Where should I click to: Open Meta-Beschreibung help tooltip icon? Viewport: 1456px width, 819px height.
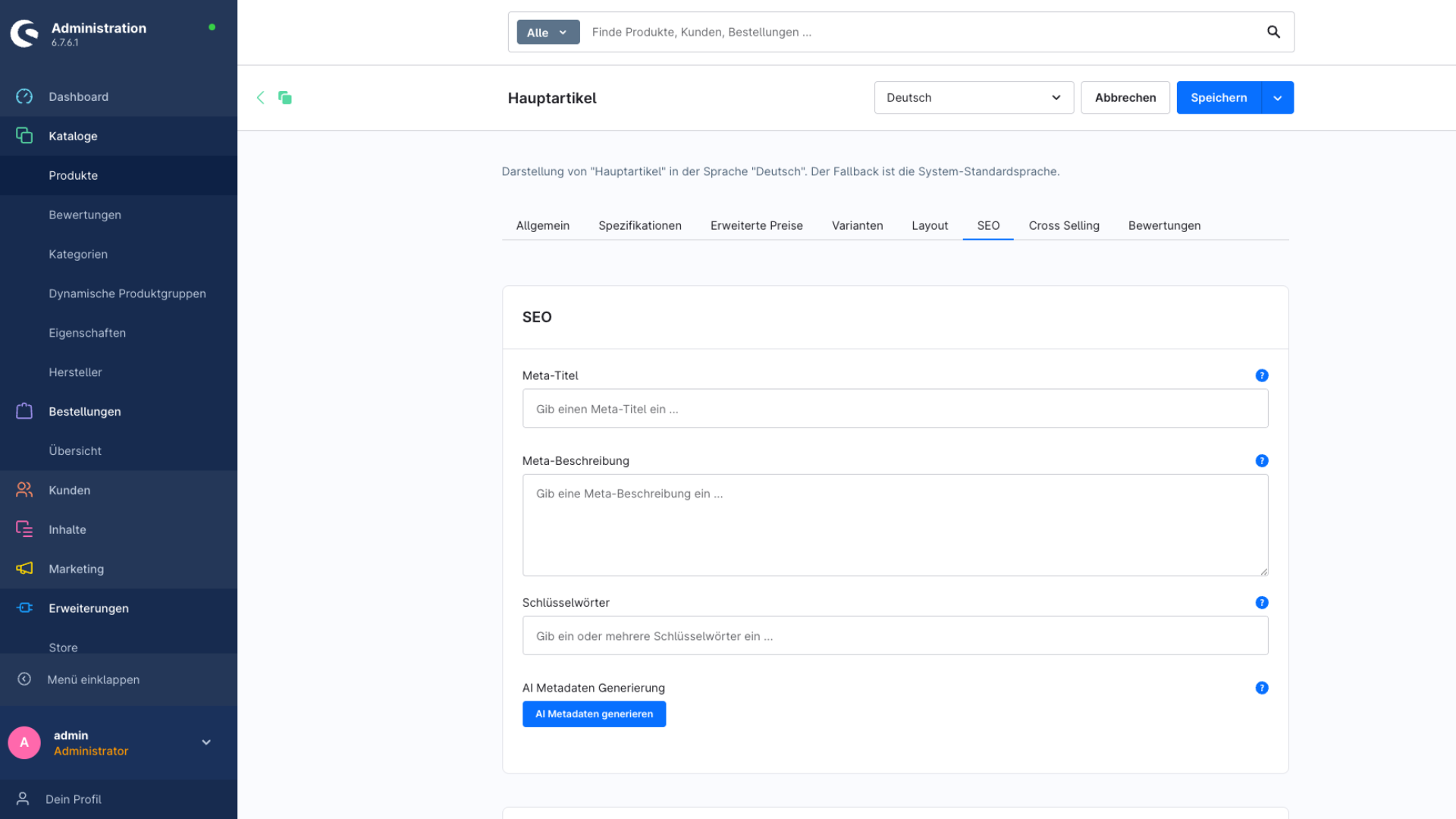pyautogui.click(x=1262, y=460)
